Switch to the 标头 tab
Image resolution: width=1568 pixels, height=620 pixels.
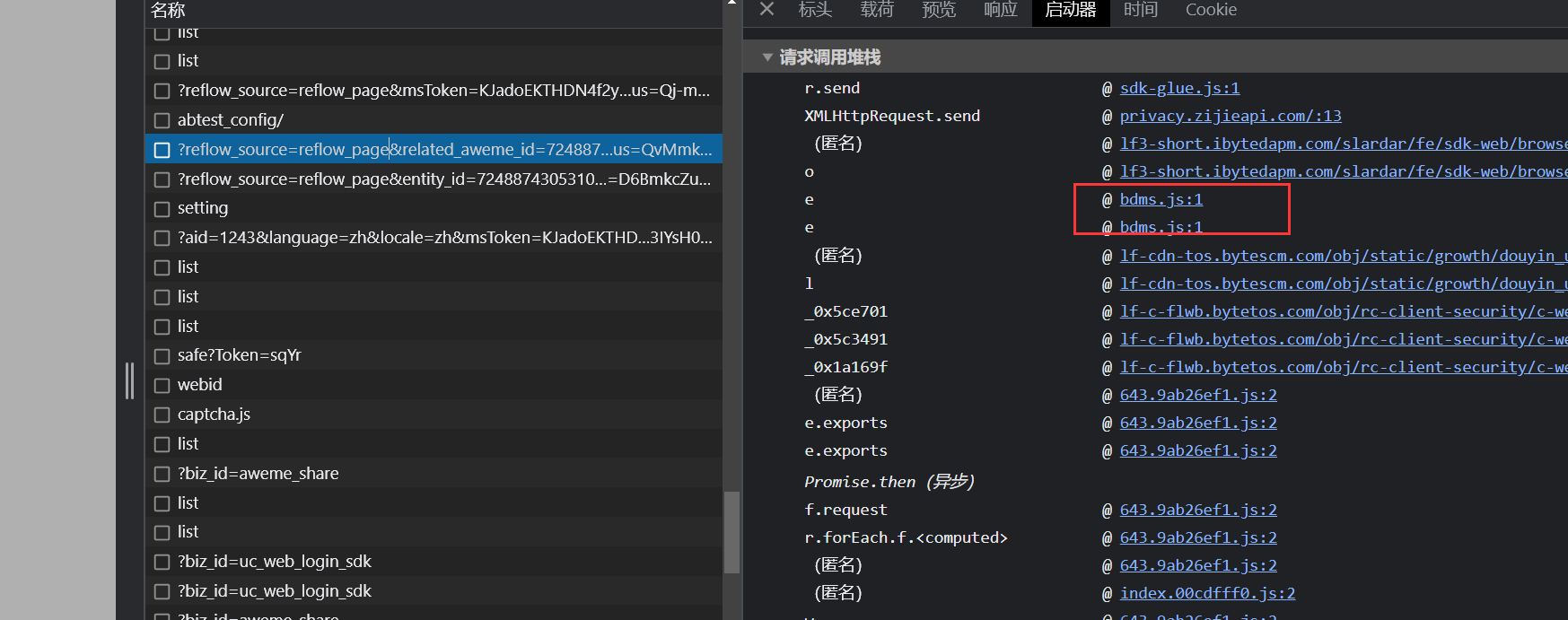point(815,9)
